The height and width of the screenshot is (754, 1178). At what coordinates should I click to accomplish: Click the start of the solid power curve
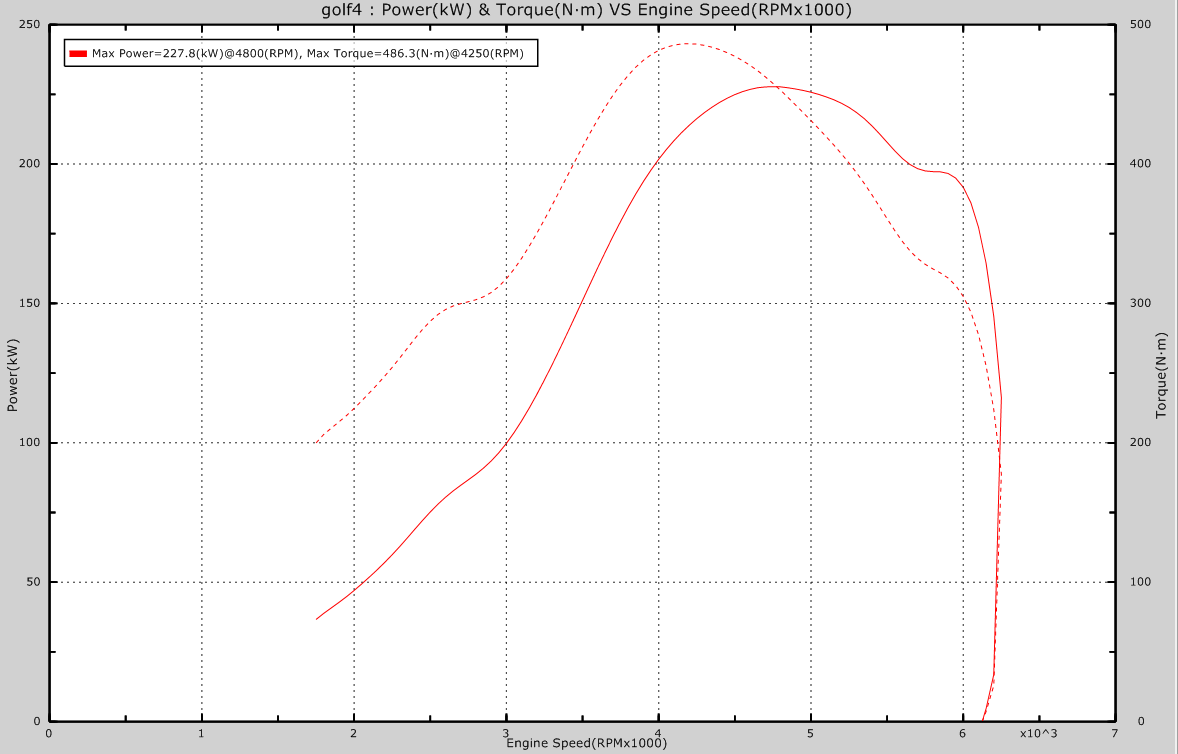tap(316, 619)
